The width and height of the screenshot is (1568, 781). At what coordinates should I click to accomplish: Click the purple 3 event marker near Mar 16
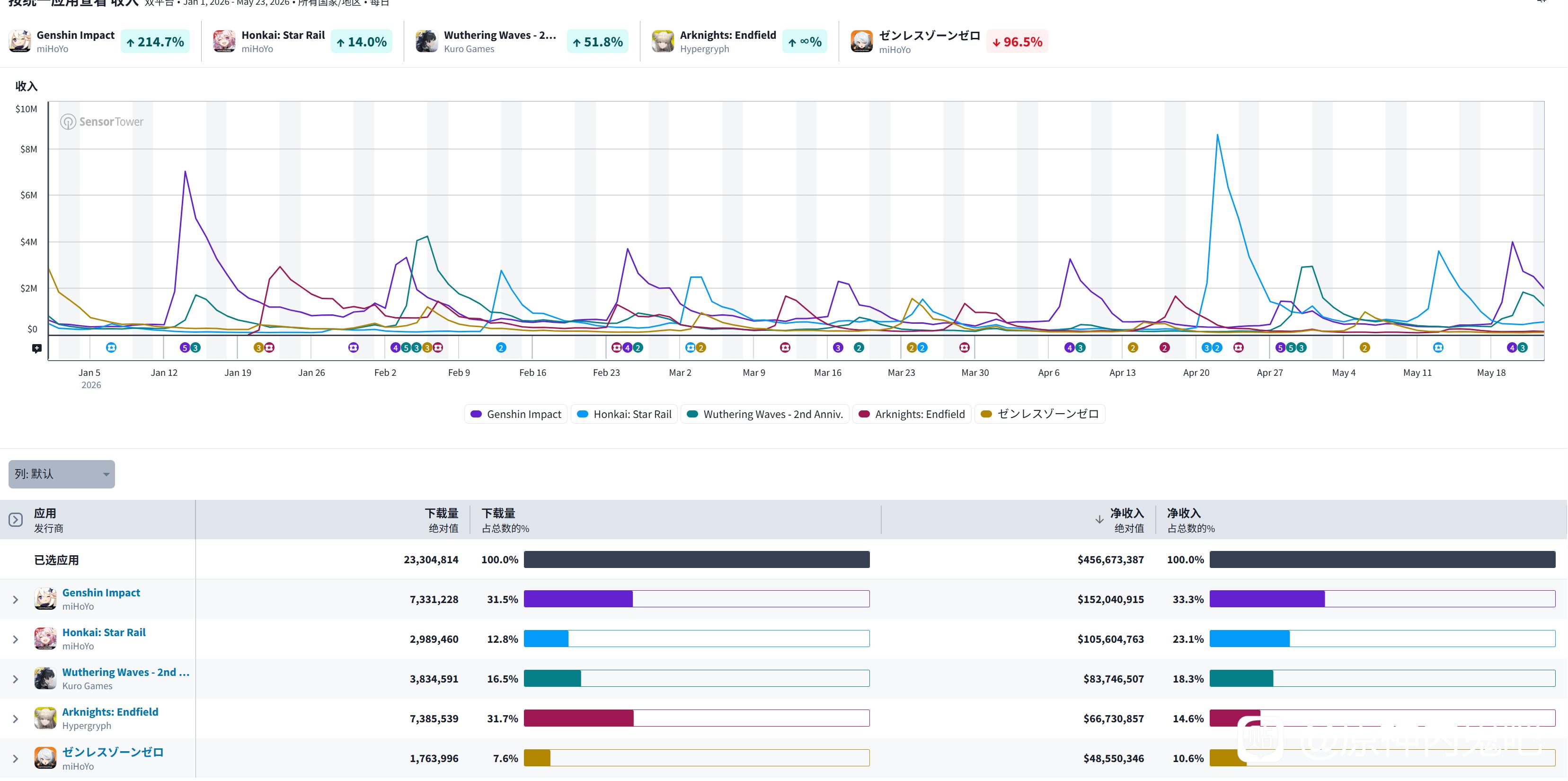838,347
